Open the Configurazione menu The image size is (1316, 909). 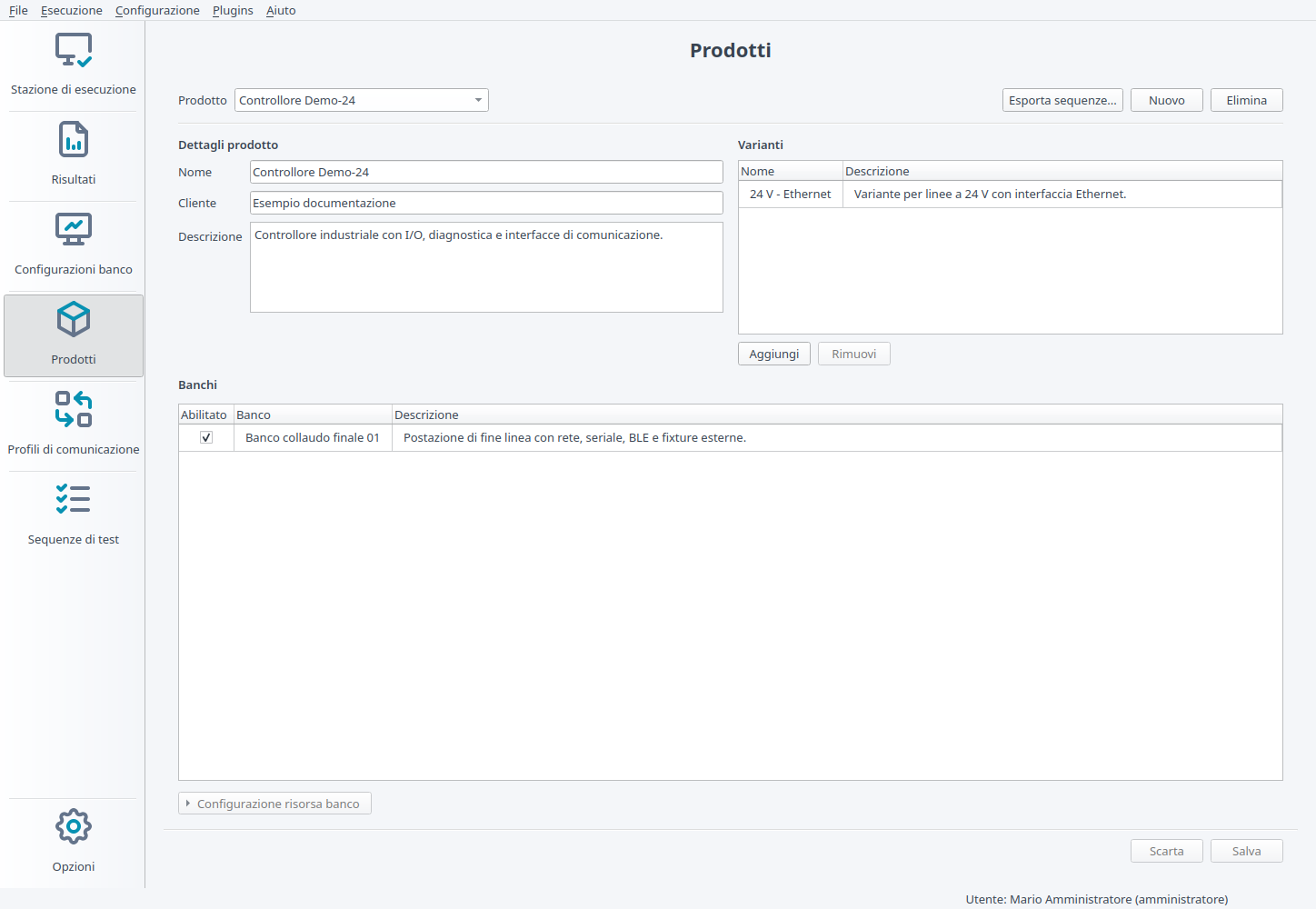click(157, 10)
